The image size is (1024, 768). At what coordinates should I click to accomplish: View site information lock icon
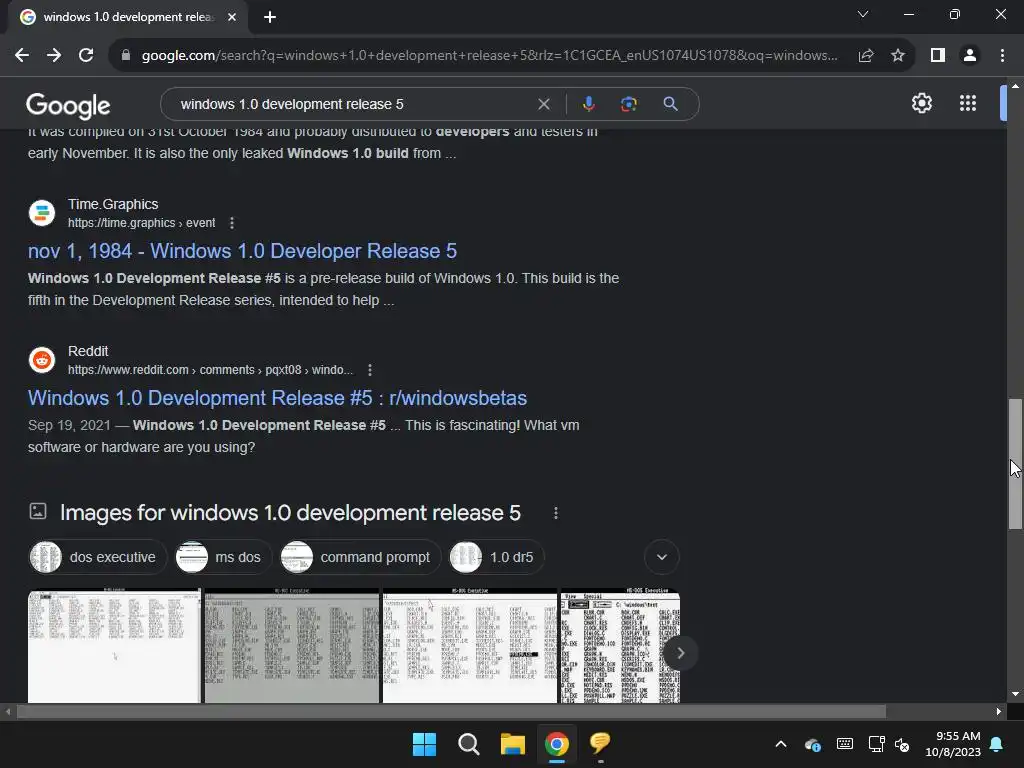coord(125,56)
